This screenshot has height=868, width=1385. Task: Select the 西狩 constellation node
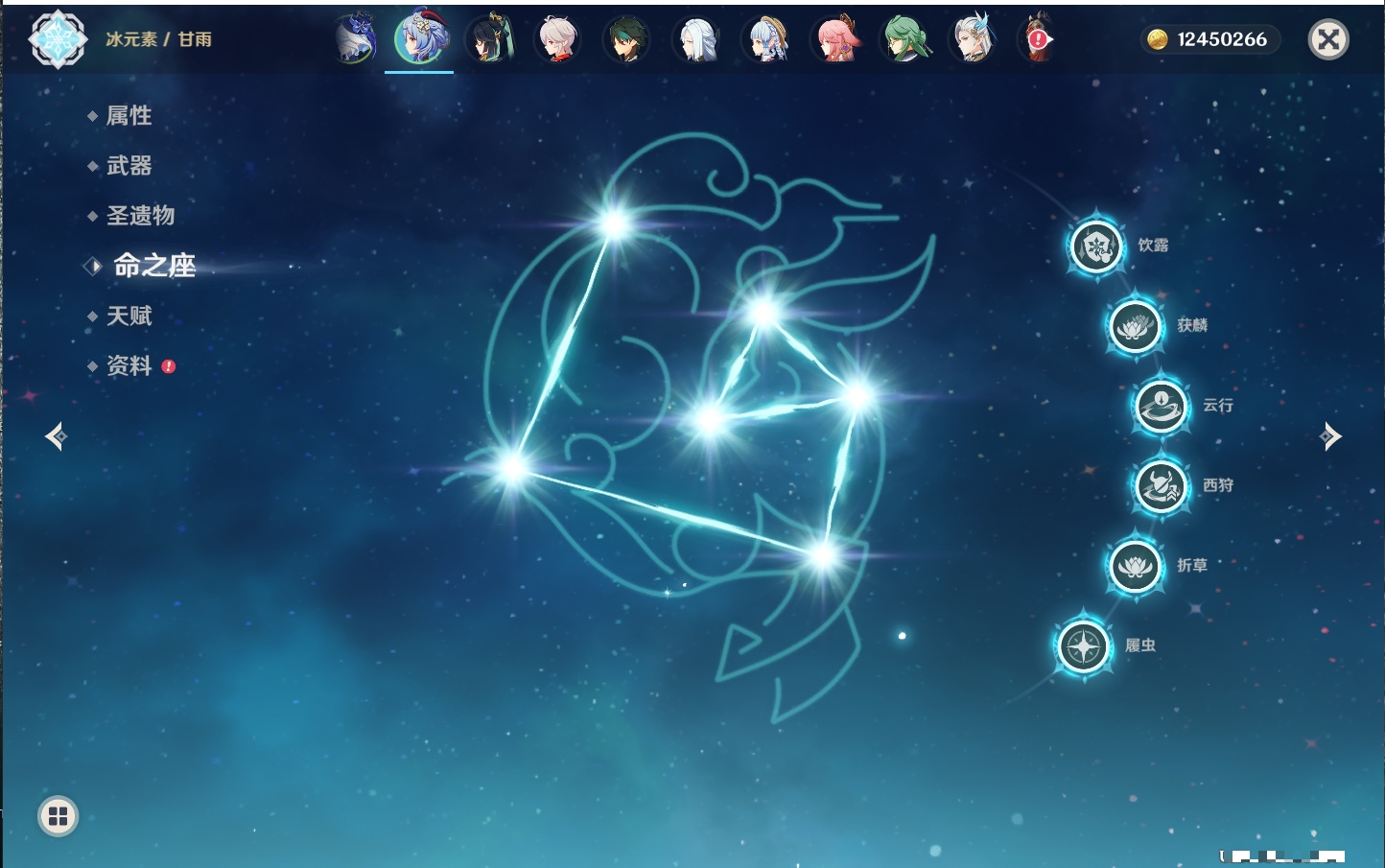(1161, 486)
